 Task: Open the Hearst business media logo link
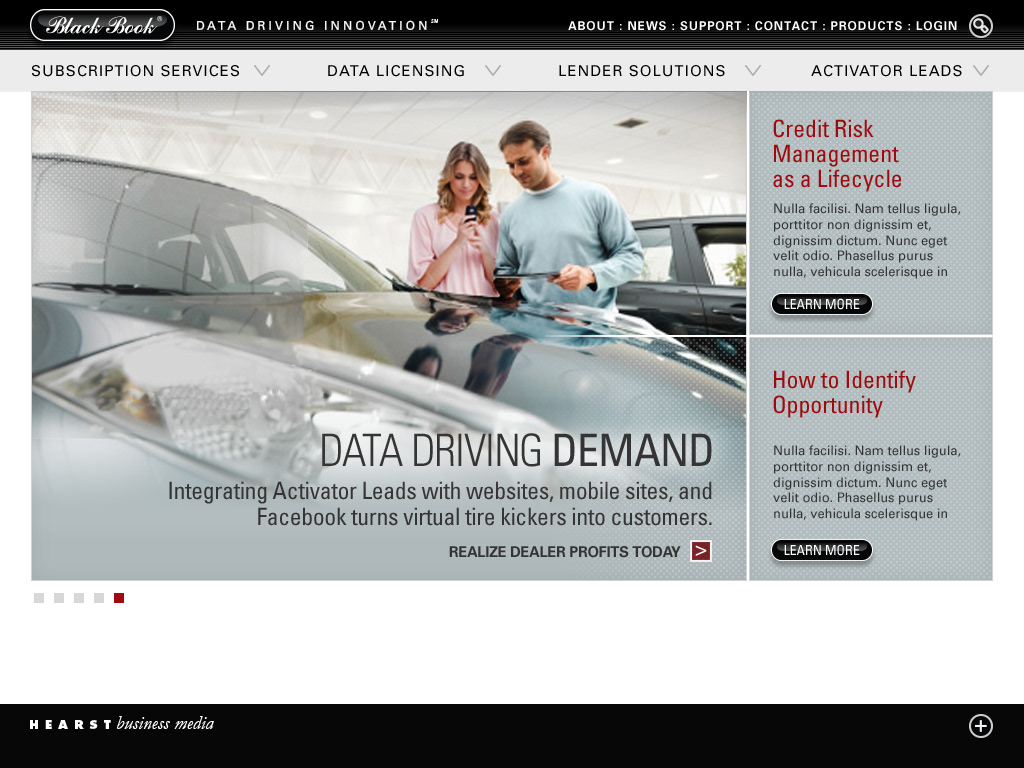click(122, 724)
